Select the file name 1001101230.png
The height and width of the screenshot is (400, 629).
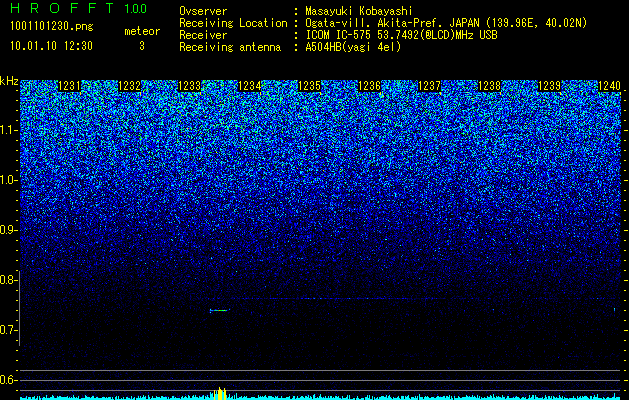click(52, 27)
